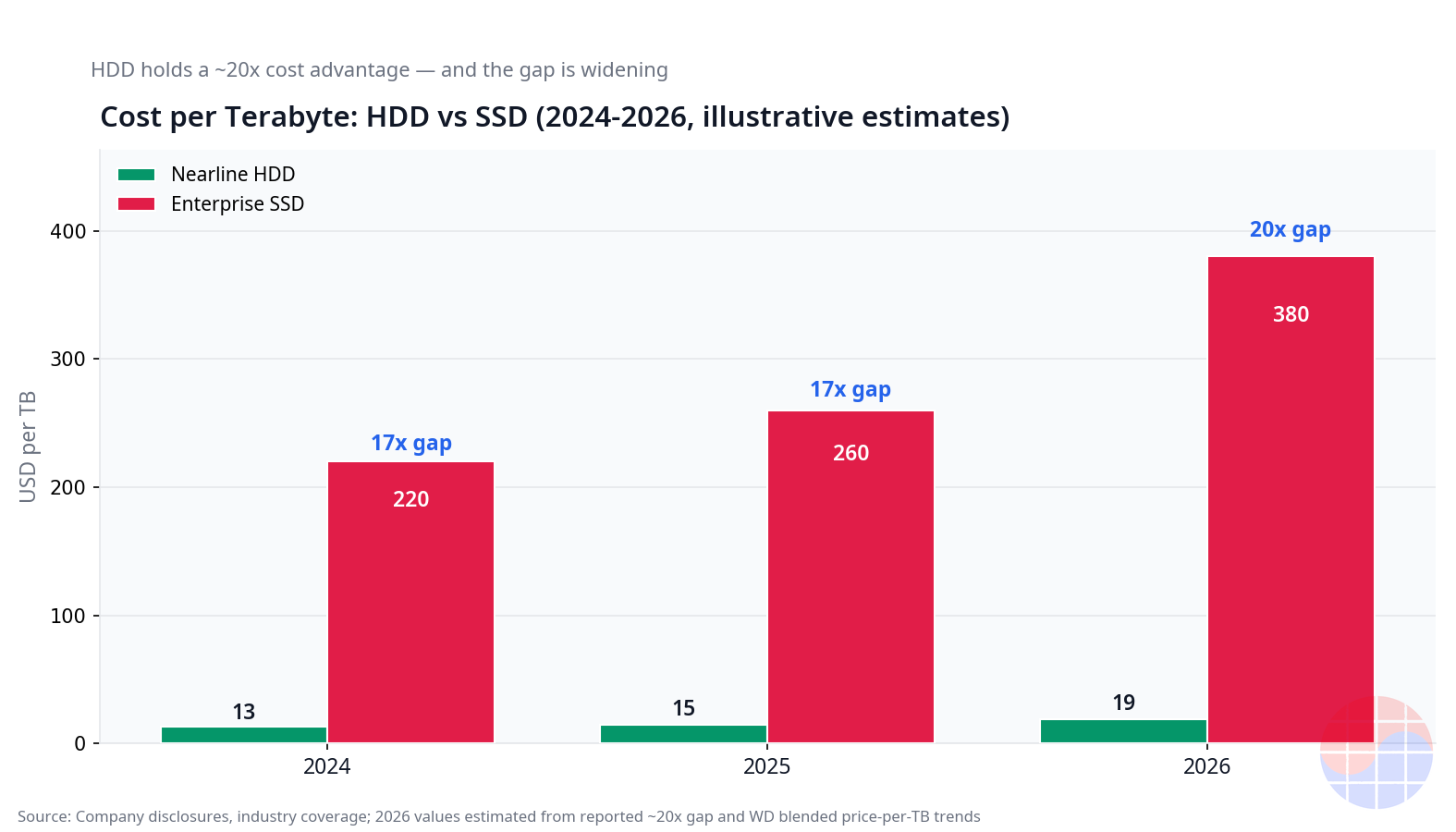Click the '200' y-axis tick label
This screenshot has width=1456, height=832.
pyautogui.click(x=68, y=487)
